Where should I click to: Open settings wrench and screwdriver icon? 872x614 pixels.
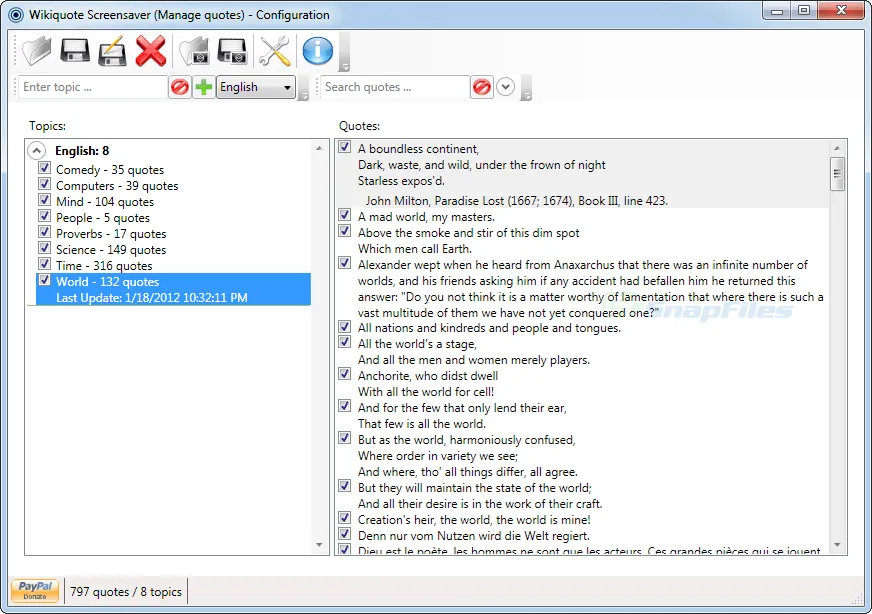point(275,51)
